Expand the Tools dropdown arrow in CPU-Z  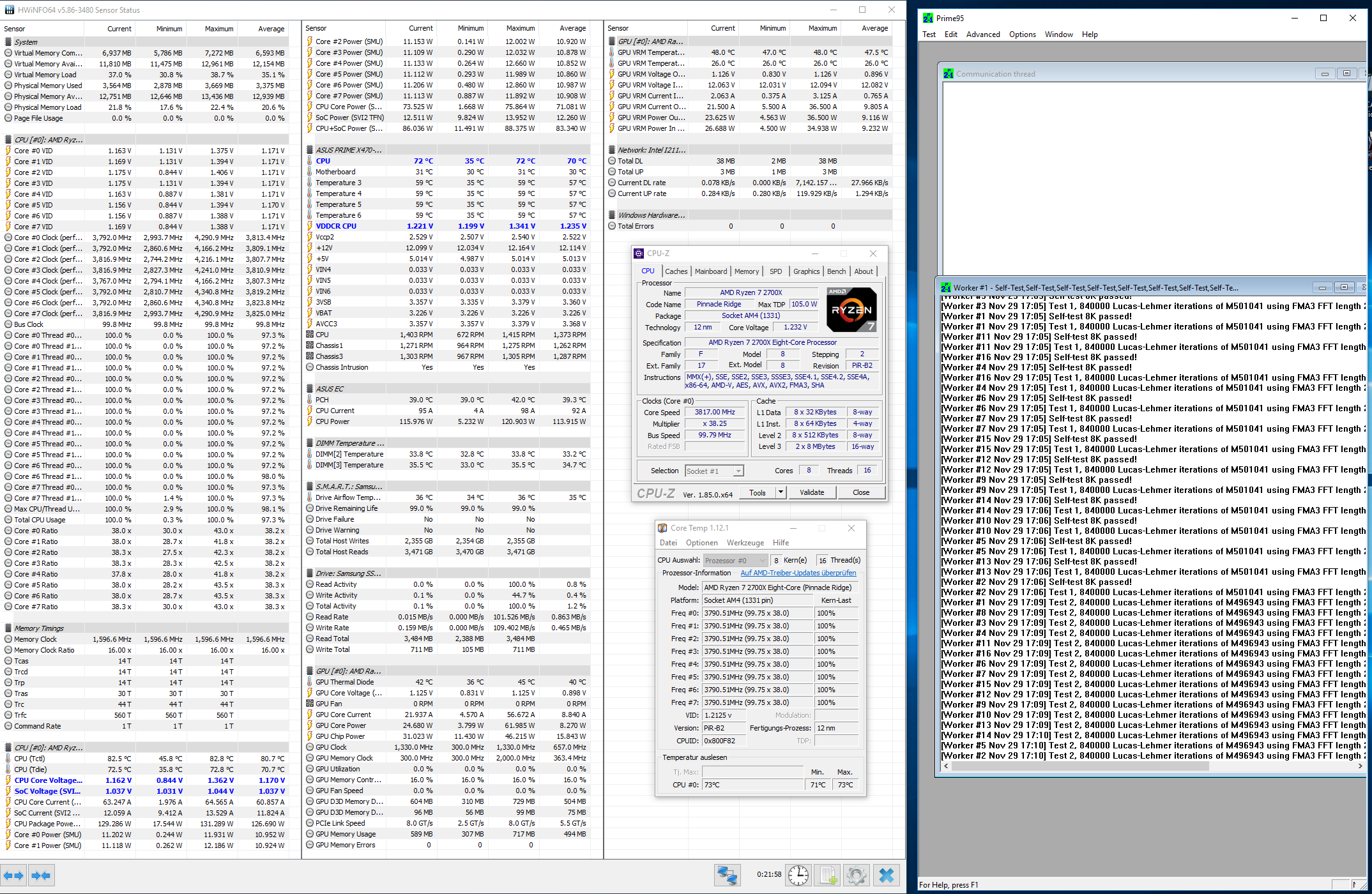click(781, 492)
